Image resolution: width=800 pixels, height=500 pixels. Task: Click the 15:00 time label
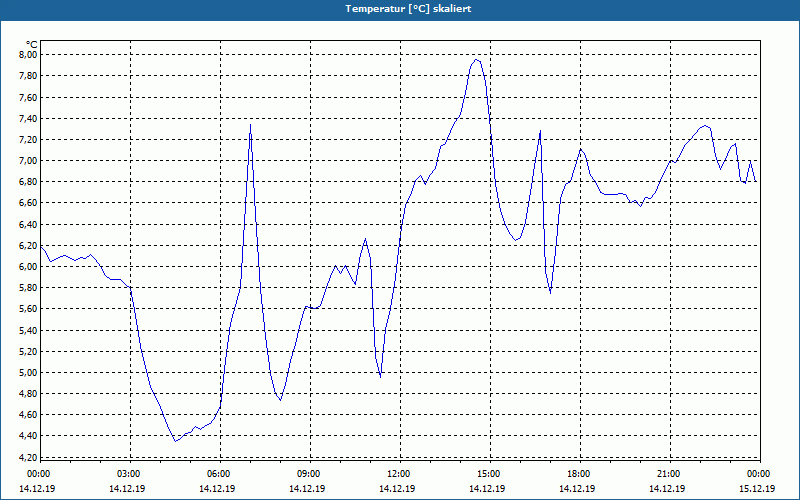point(487,474)
